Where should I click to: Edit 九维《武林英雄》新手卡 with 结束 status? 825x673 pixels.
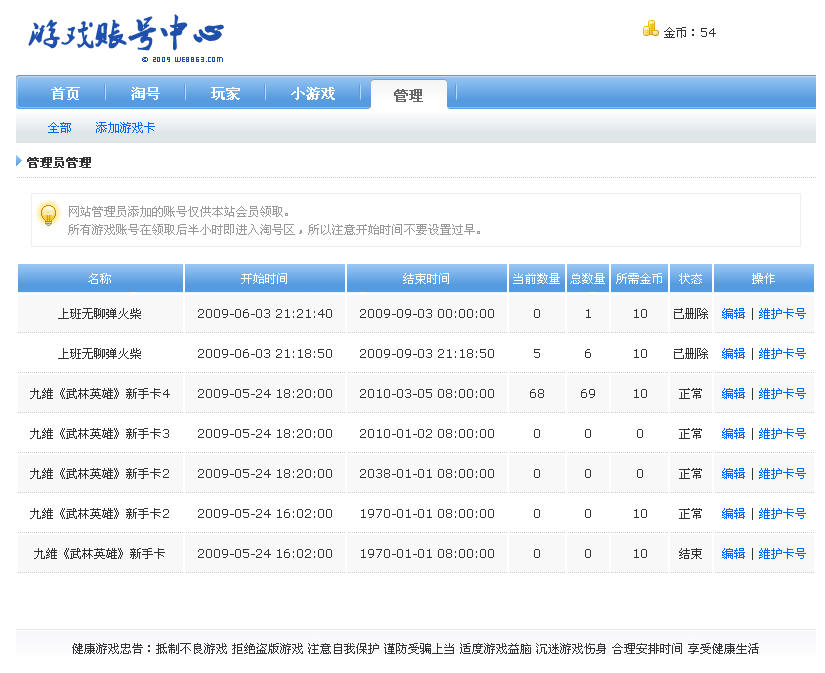point(733,554)
